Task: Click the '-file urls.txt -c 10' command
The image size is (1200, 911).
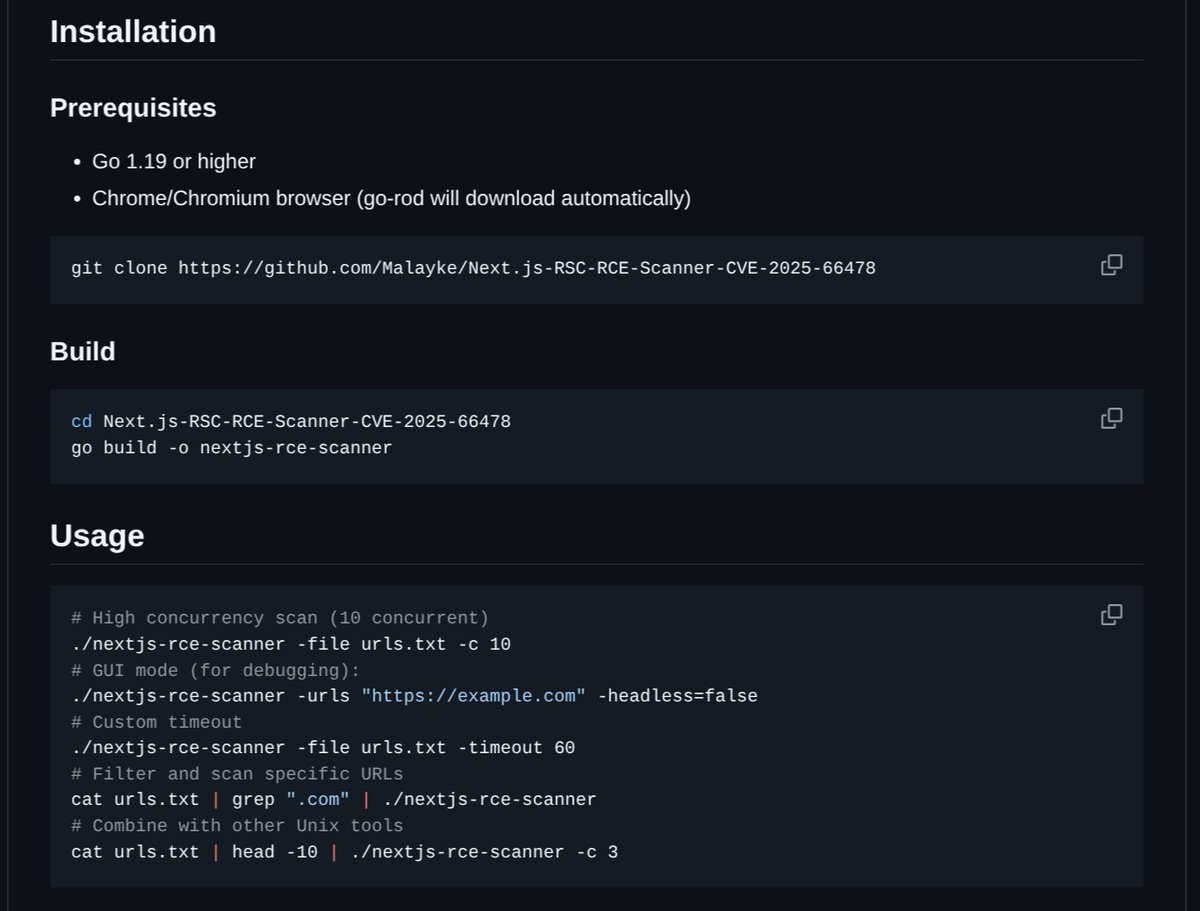Action: tap(291, 644)
